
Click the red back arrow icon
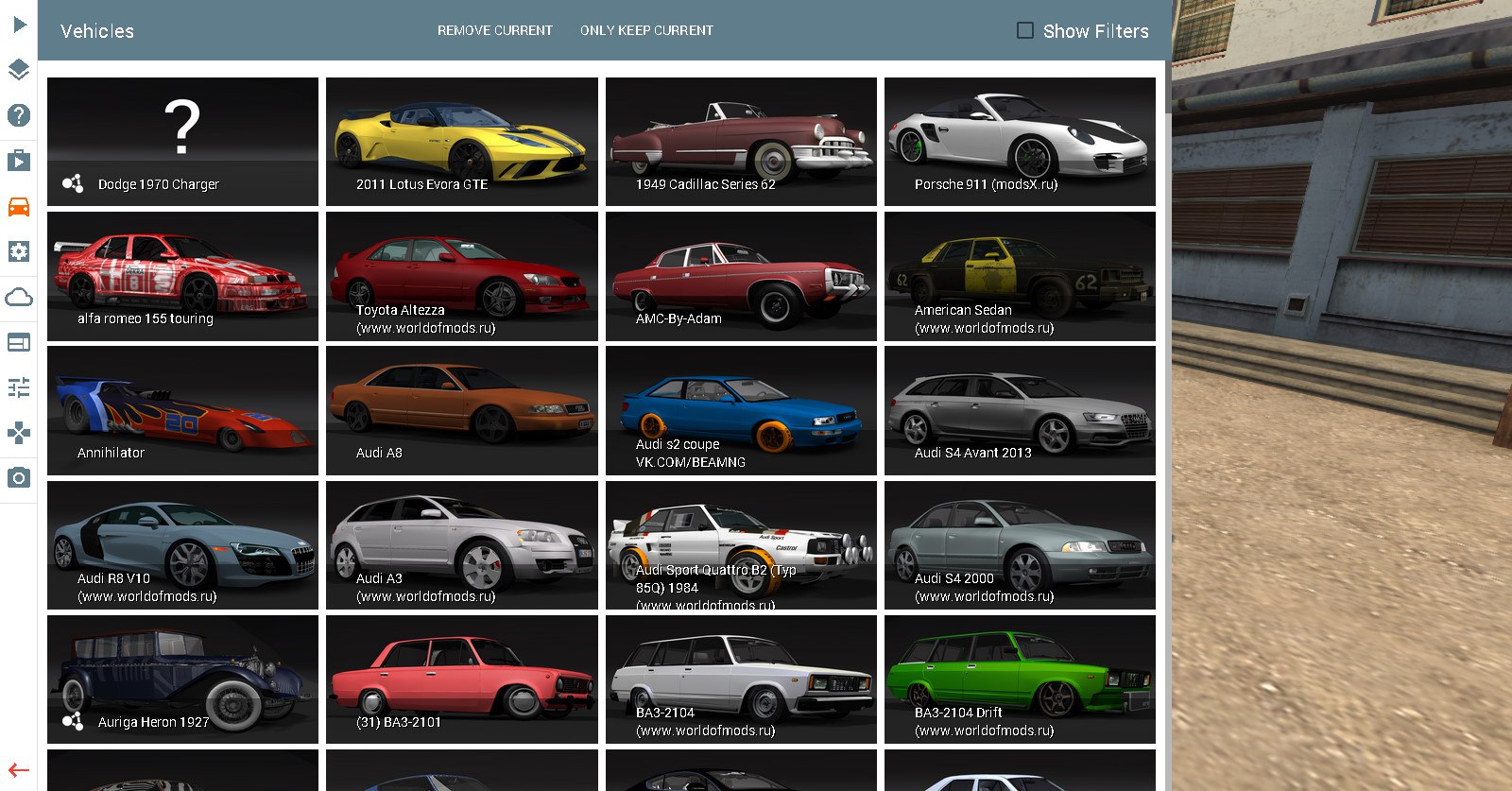click(x=19, y=770)
